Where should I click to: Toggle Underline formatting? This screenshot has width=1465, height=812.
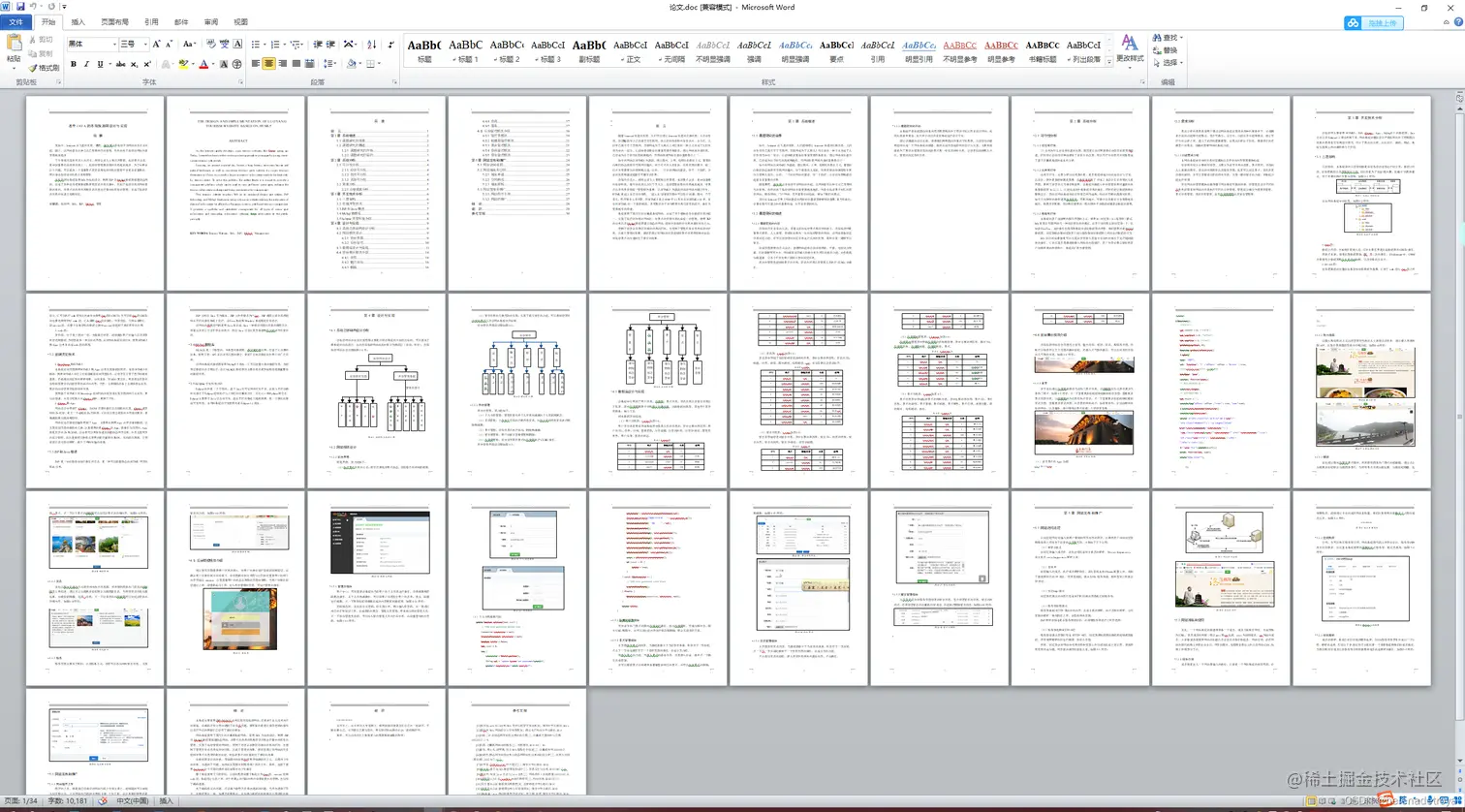tap(100, 64)
